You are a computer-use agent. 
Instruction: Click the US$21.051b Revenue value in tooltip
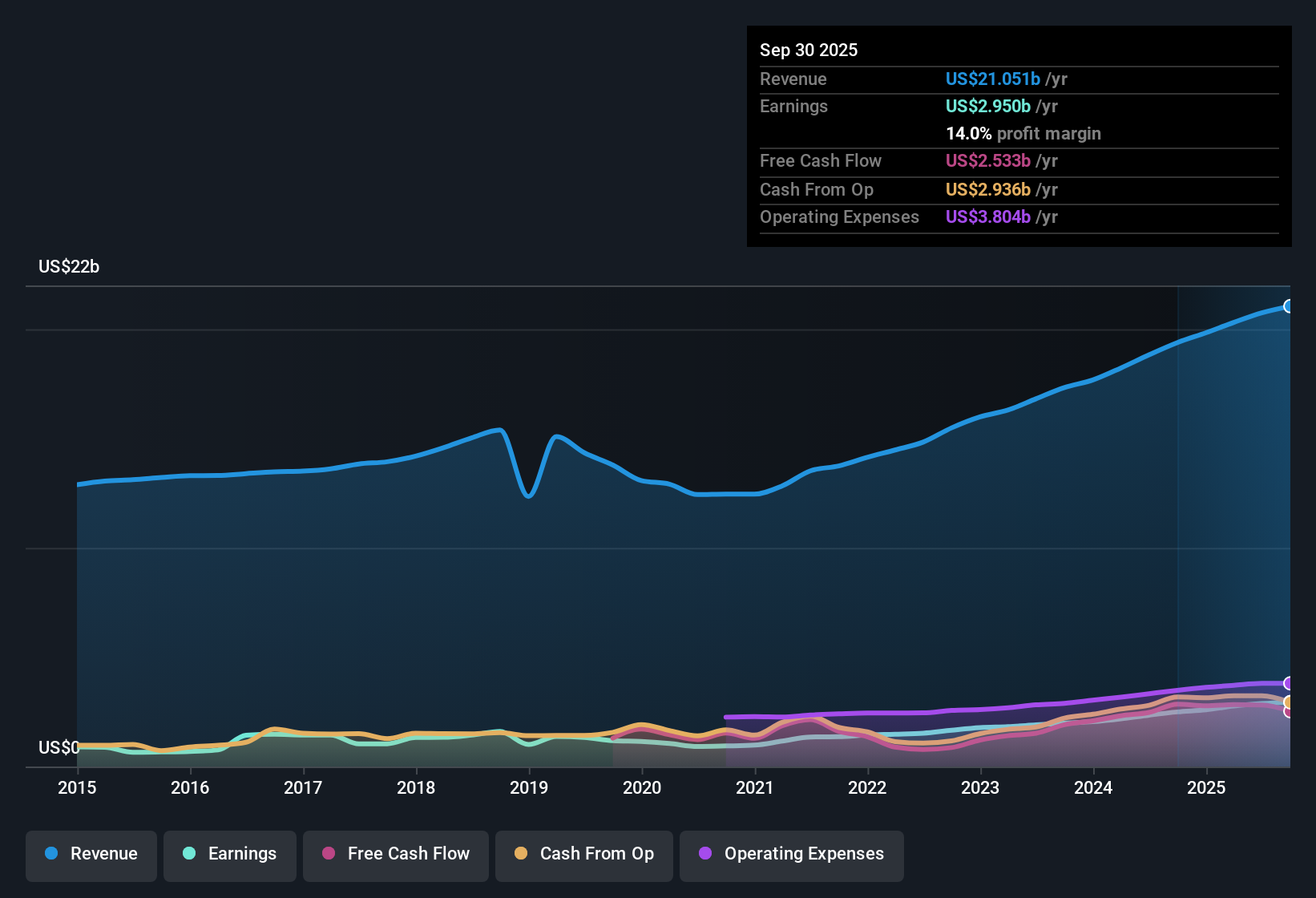coord(993,79)
